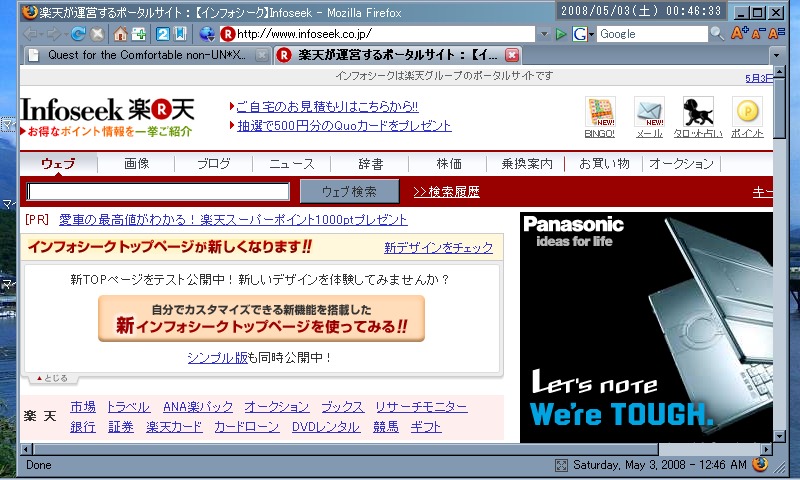
Task: Decrease text size with A- icon
Action: tap(758, 34)
